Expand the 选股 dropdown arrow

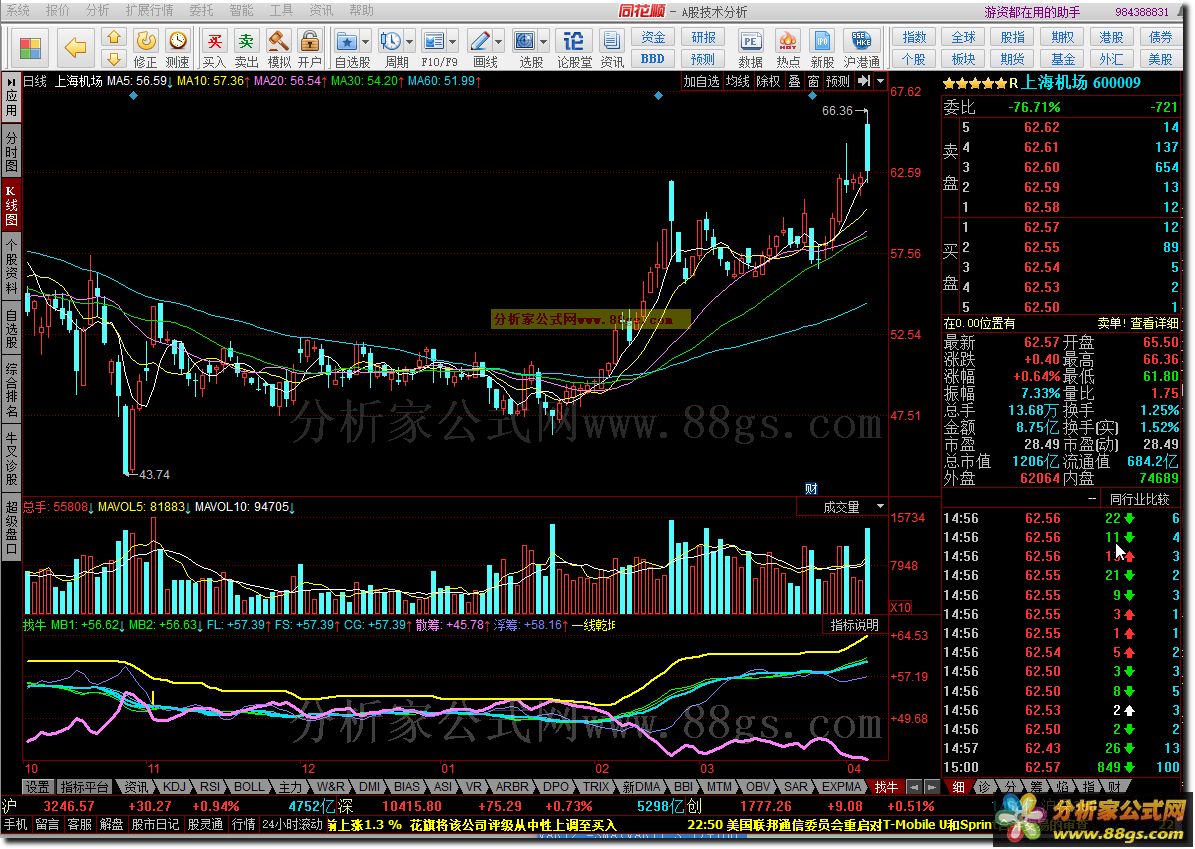(x=543, y=41)
